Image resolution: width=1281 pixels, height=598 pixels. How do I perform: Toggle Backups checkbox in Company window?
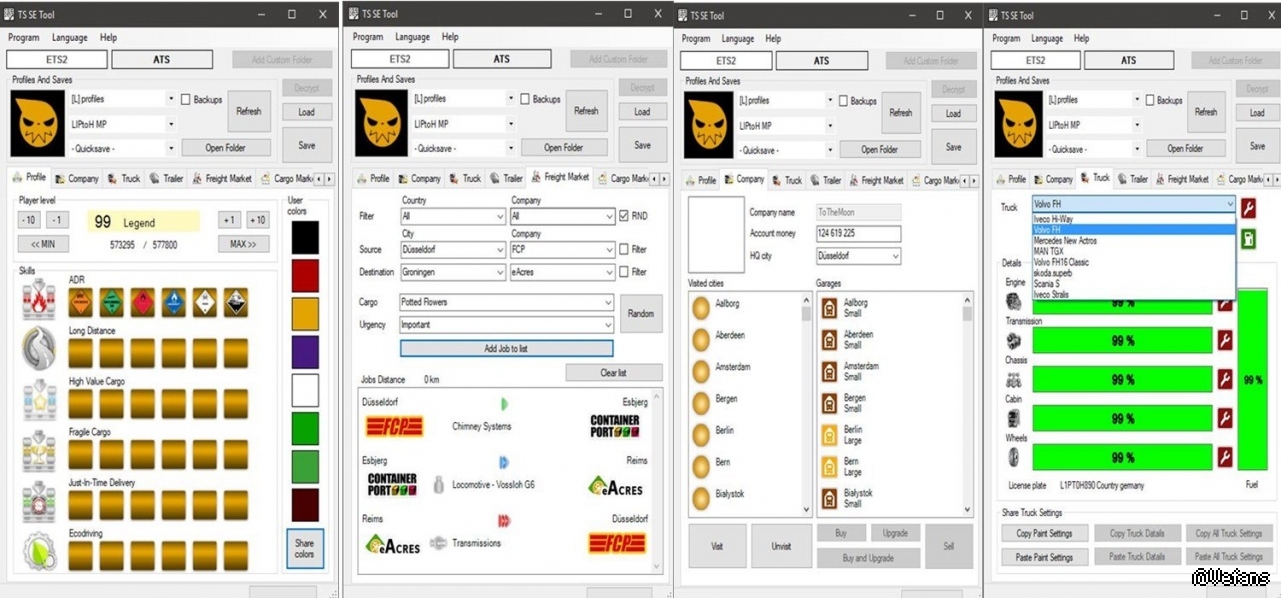click(x=842, y=101)
